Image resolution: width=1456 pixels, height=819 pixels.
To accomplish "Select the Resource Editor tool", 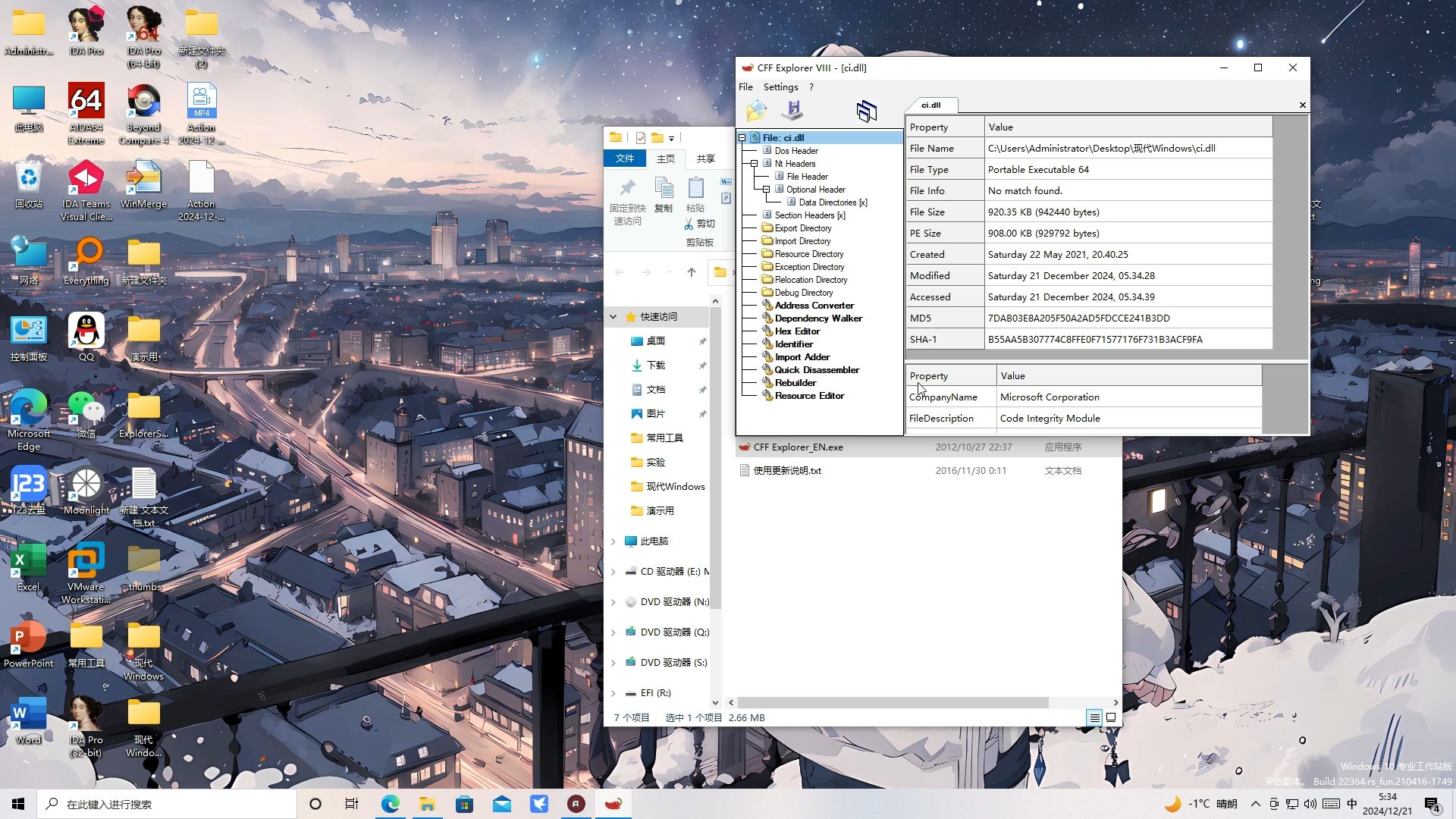I will click(x=810, y=395).
